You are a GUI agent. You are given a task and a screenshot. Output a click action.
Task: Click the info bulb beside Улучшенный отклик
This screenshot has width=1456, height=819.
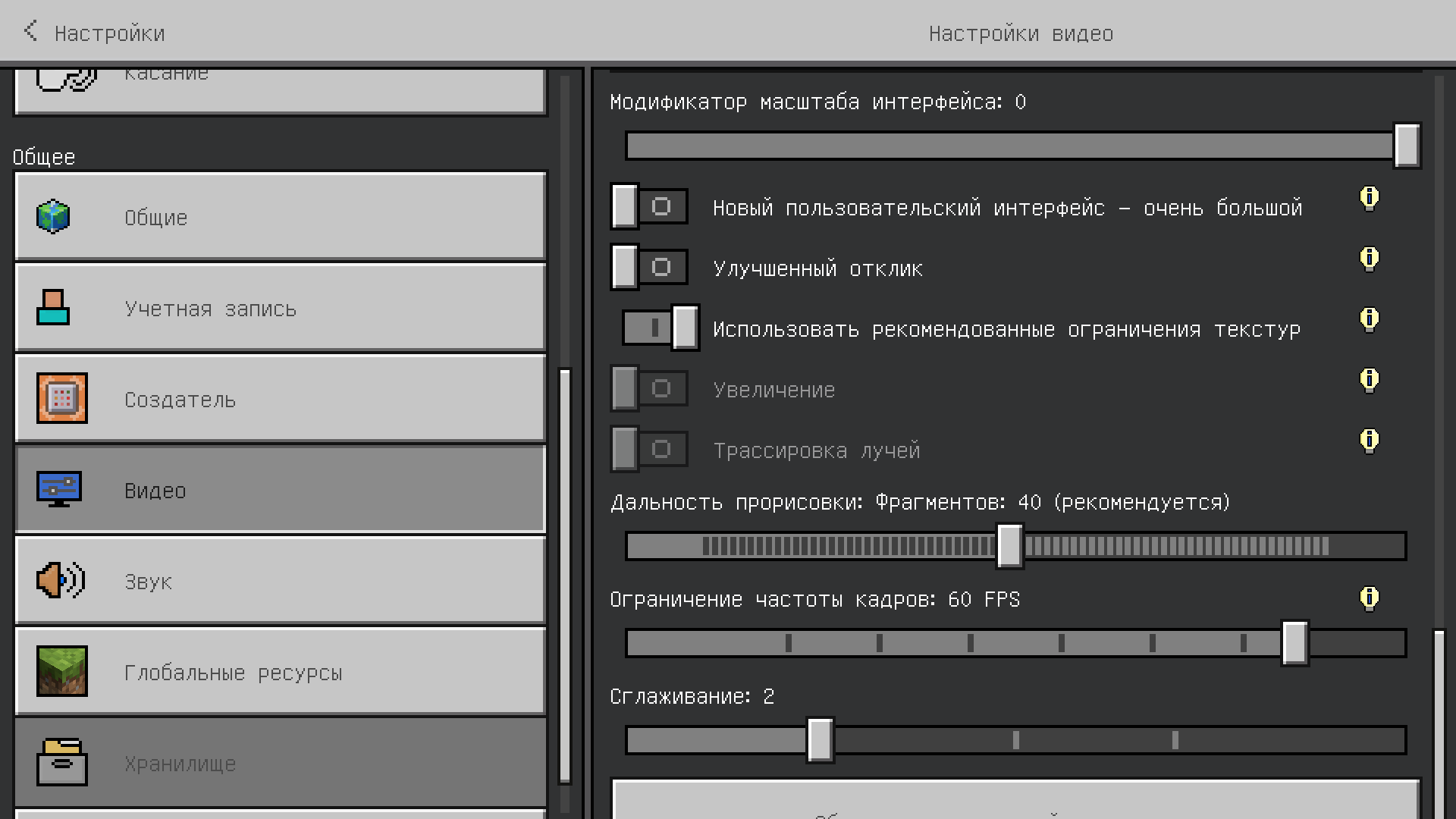(x=1369, y=259)
